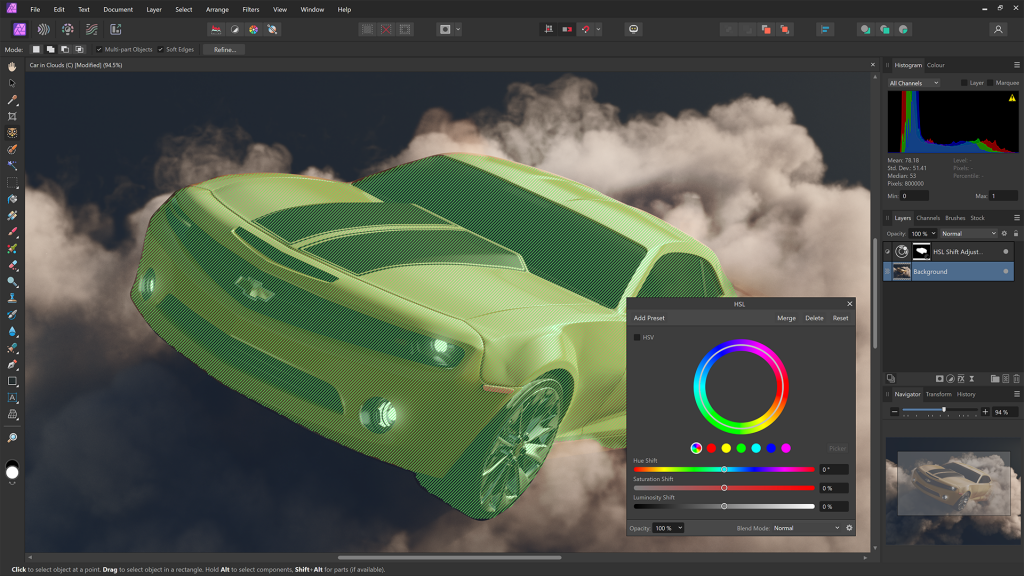Click the delete layer trash icon
The width and height of the screenshot is (1024, 576).
(1016, 378)
